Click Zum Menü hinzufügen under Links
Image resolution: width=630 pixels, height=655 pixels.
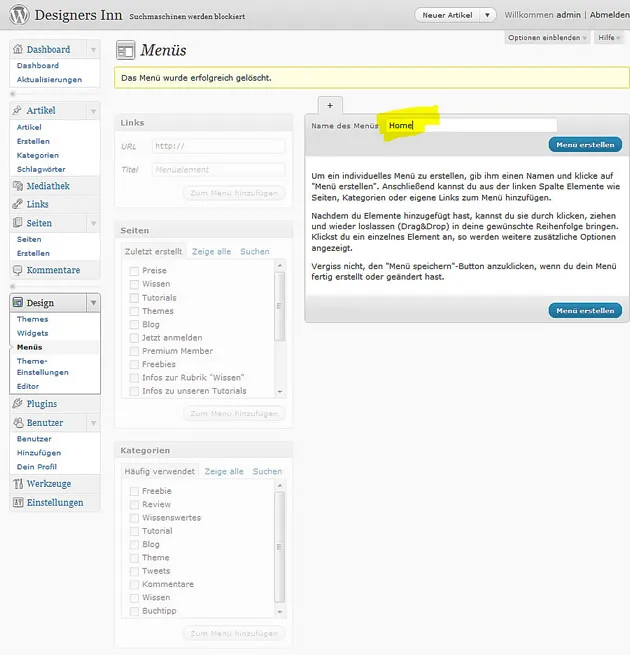pyautogui.click(x=234, y=193)
